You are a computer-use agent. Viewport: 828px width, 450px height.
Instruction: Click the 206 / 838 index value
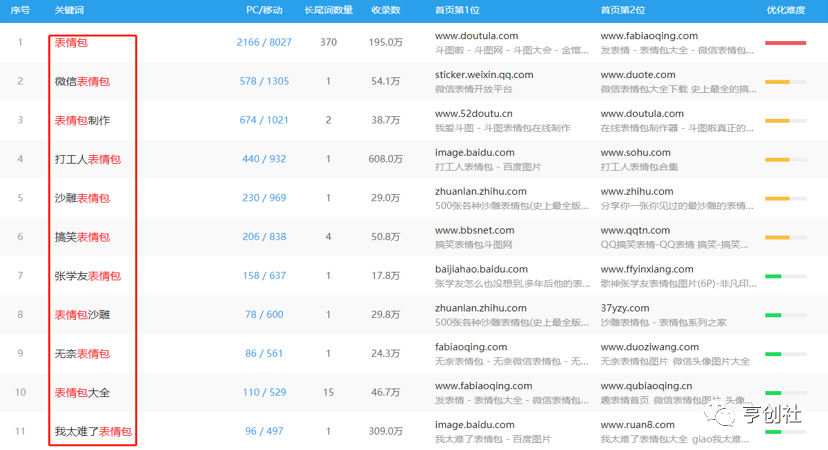pos(264,237)
